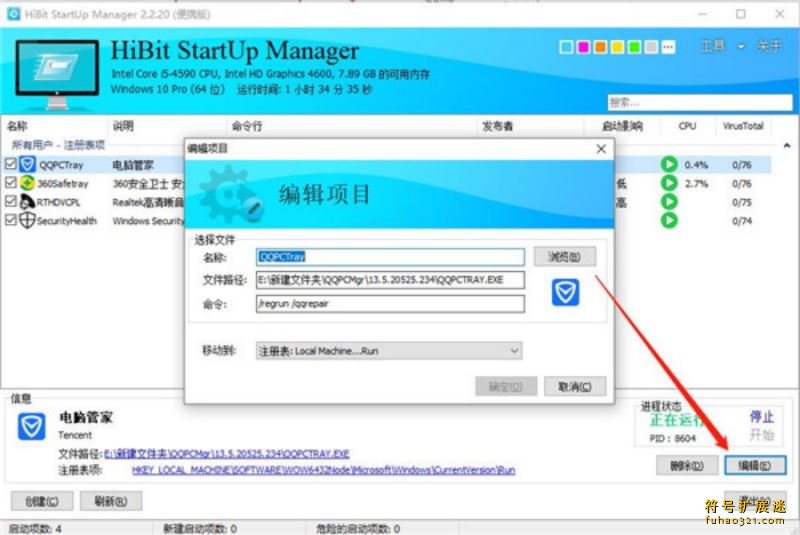
Task: Sort by 启动影响 column header
Action: (622, 126)
